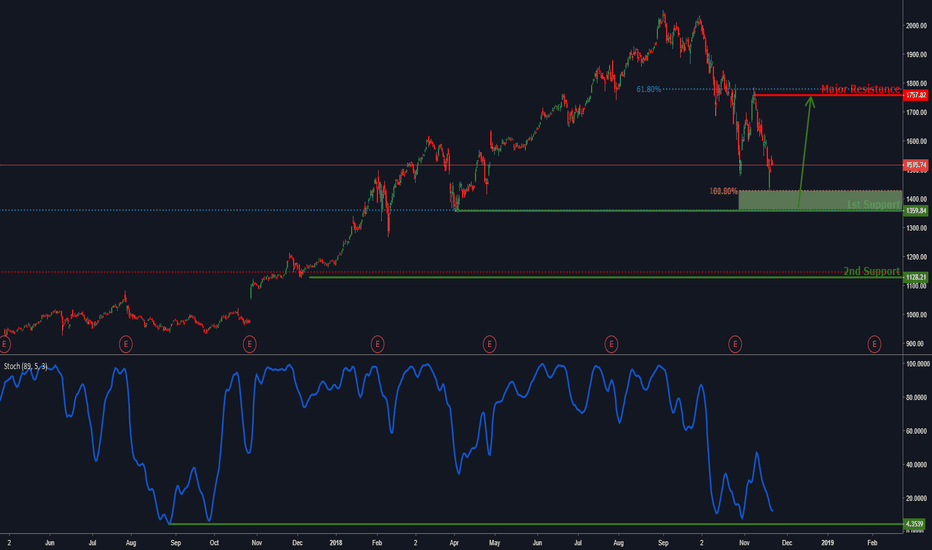Viewport: 932px width, 550px height.
Task: Click the 2000.00 price axis label
Action: (x=916, y=26)
